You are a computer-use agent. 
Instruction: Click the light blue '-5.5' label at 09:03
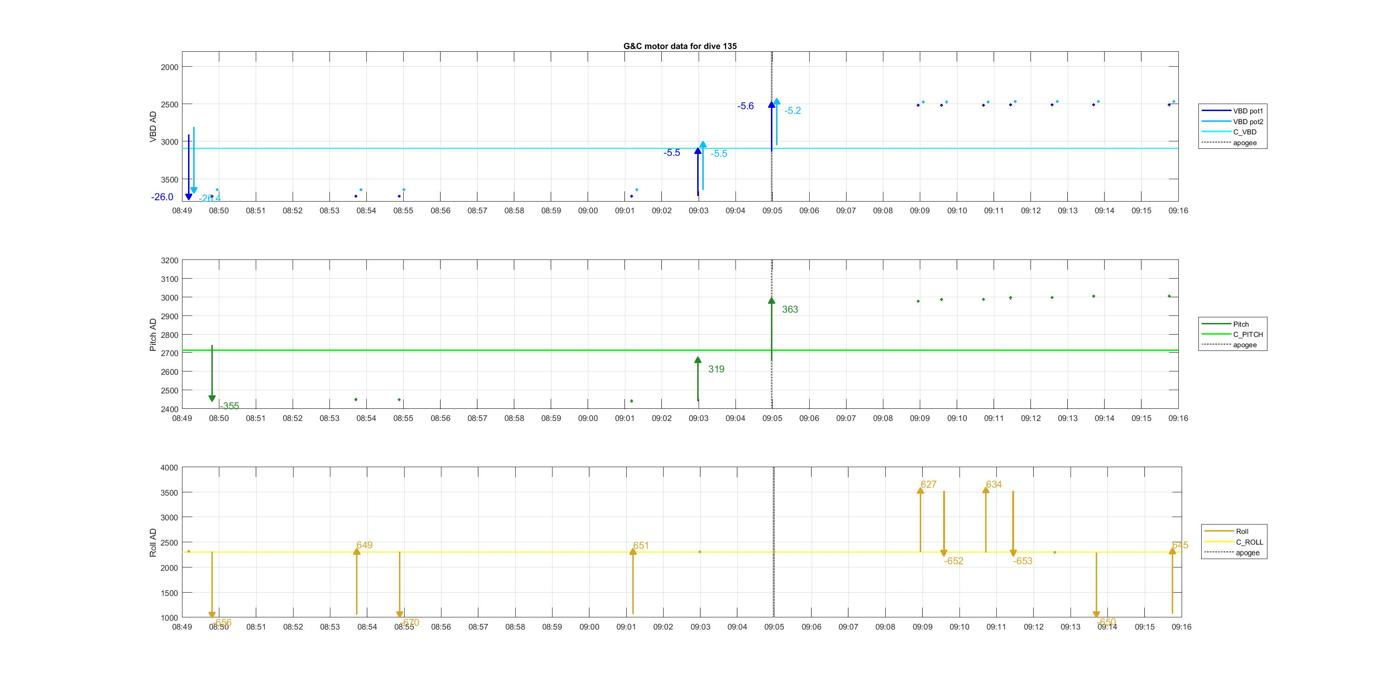[x=719, y=154]
